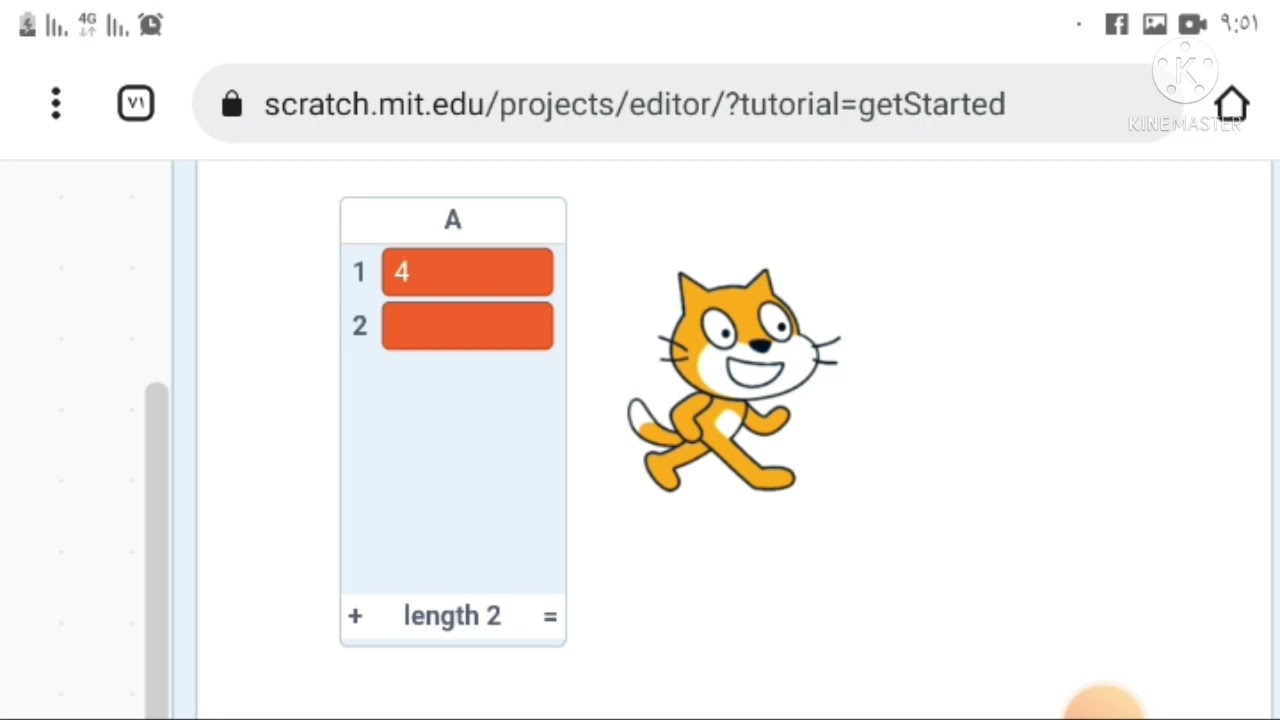1280x720 pixels.
Task: Tap the orange circle at bottom right
Action: (x=1104, y=703)
